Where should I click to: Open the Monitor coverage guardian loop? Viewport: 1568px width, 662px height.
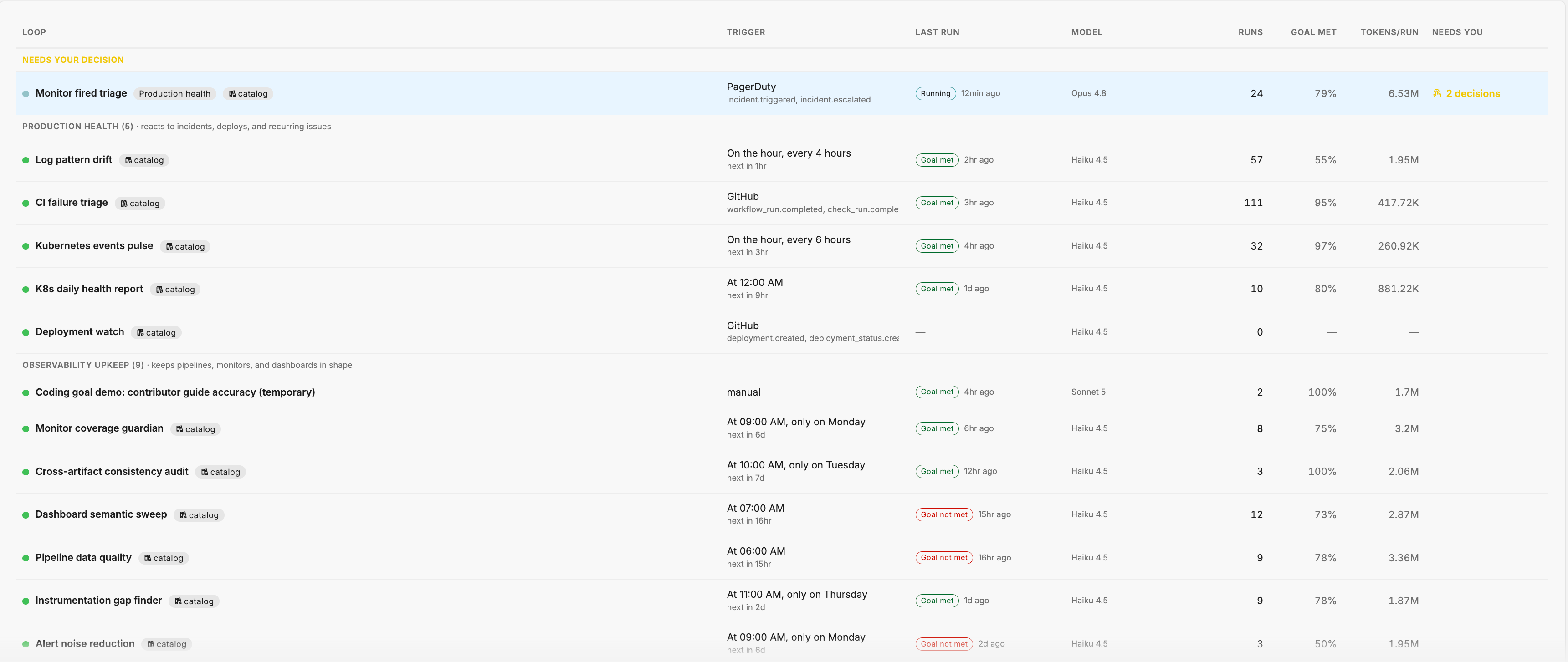click(99, 428)
